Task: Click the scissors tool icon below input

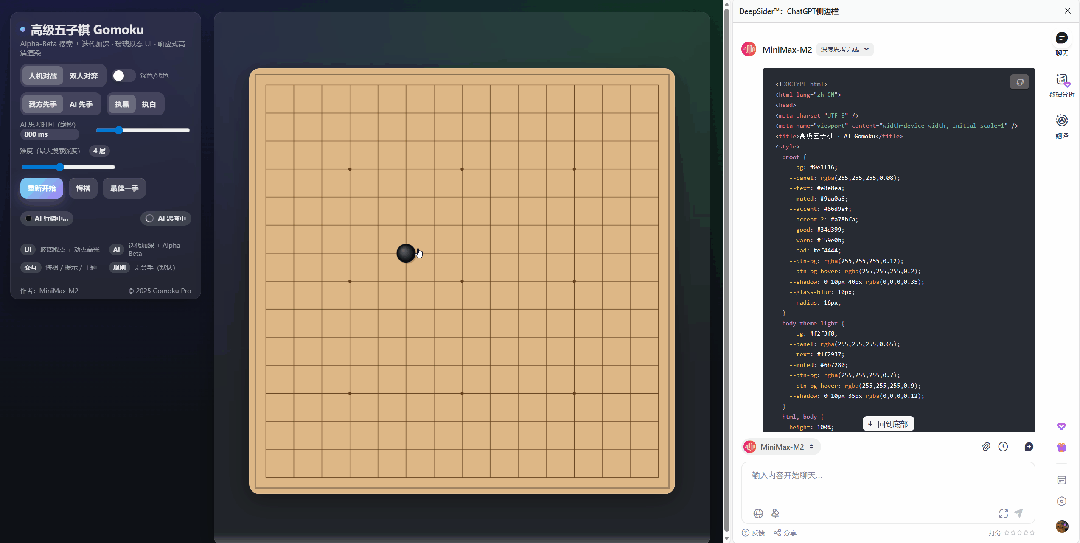Action: (x=776, y=513)
